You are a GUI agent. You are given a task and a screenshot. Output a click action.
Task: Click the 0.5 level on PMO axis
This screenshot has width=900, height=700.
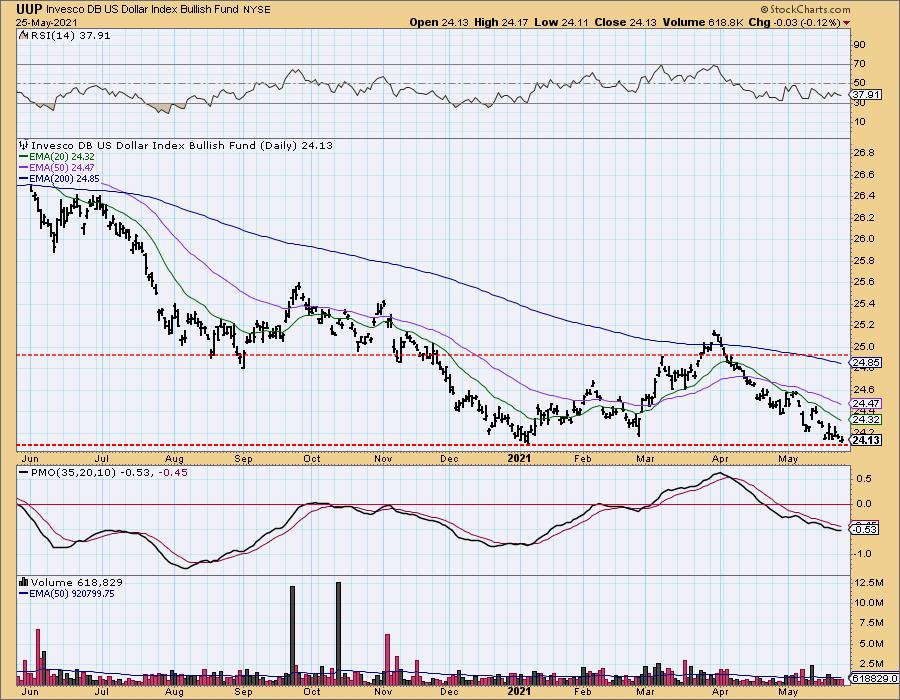pos(865,479)
